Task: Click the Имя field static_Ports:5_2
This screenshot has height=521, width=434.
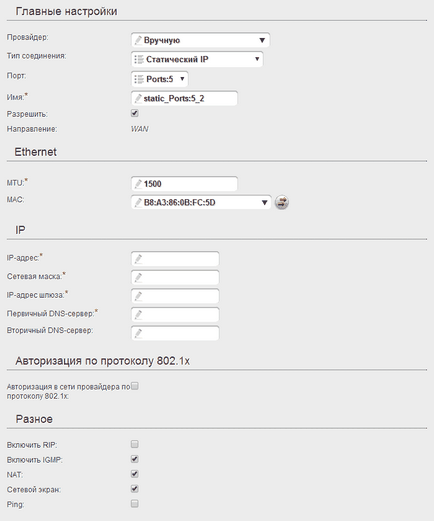Action: 184,98
